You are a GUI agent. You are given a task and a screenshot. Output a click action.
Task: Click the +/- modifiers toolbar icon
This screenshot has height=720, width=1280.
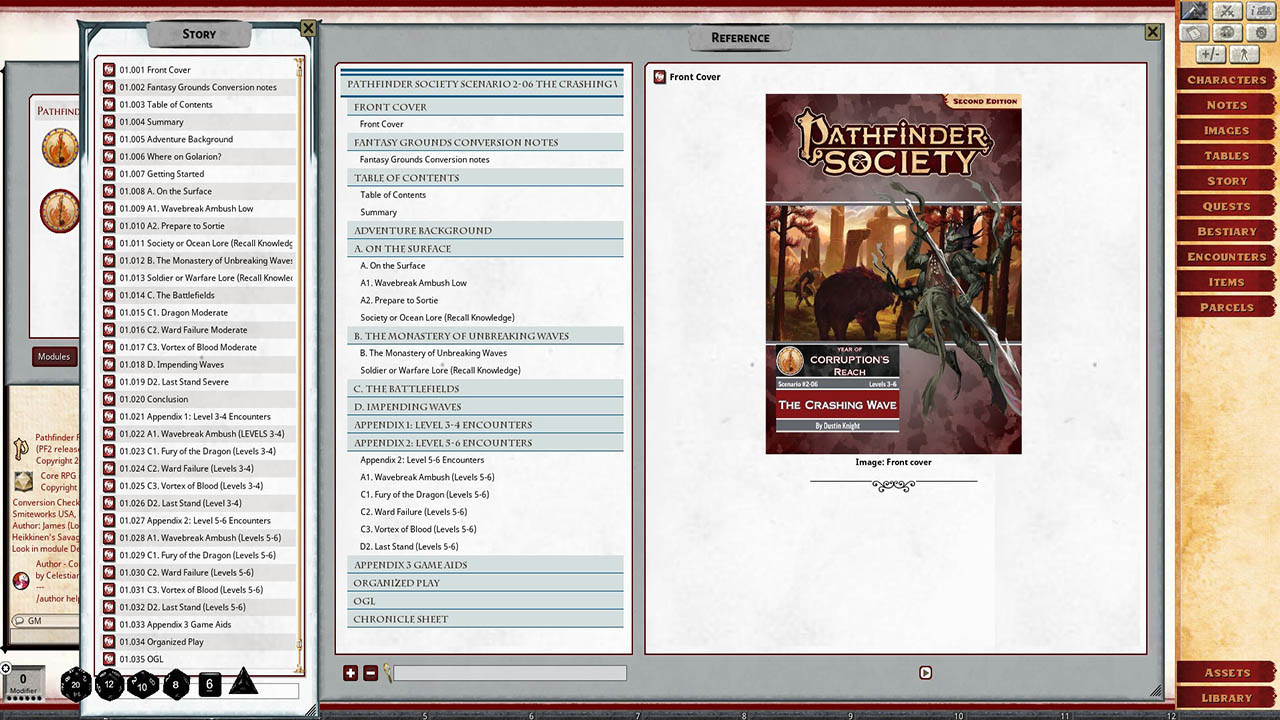(x=1211, y=53)
